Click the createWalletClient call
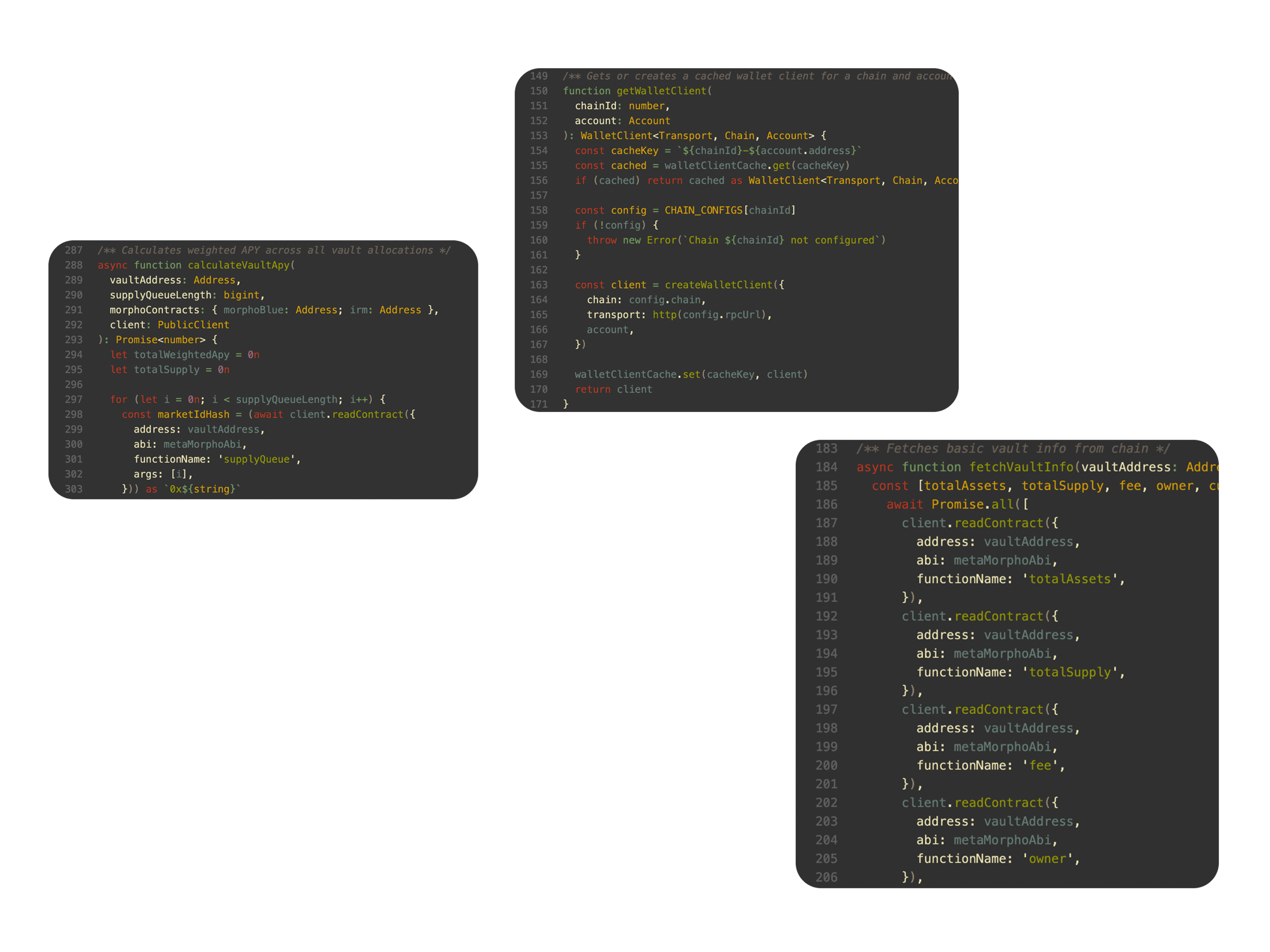The width and height of the screenshot is (1270, 952). click(x=718, y=285)
